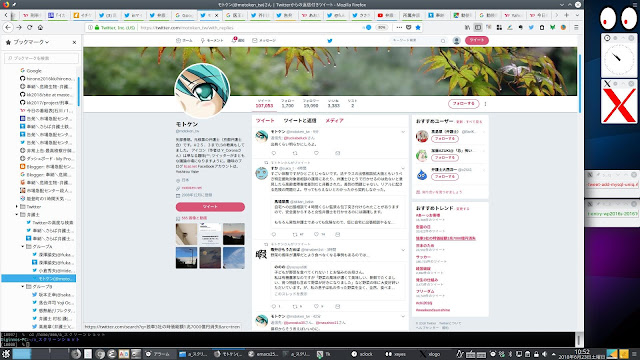Image resolution: width=640 pixels, height=360 pixels.
Task: Open the Library toolbar icon
Action: [x=467, y=27]
